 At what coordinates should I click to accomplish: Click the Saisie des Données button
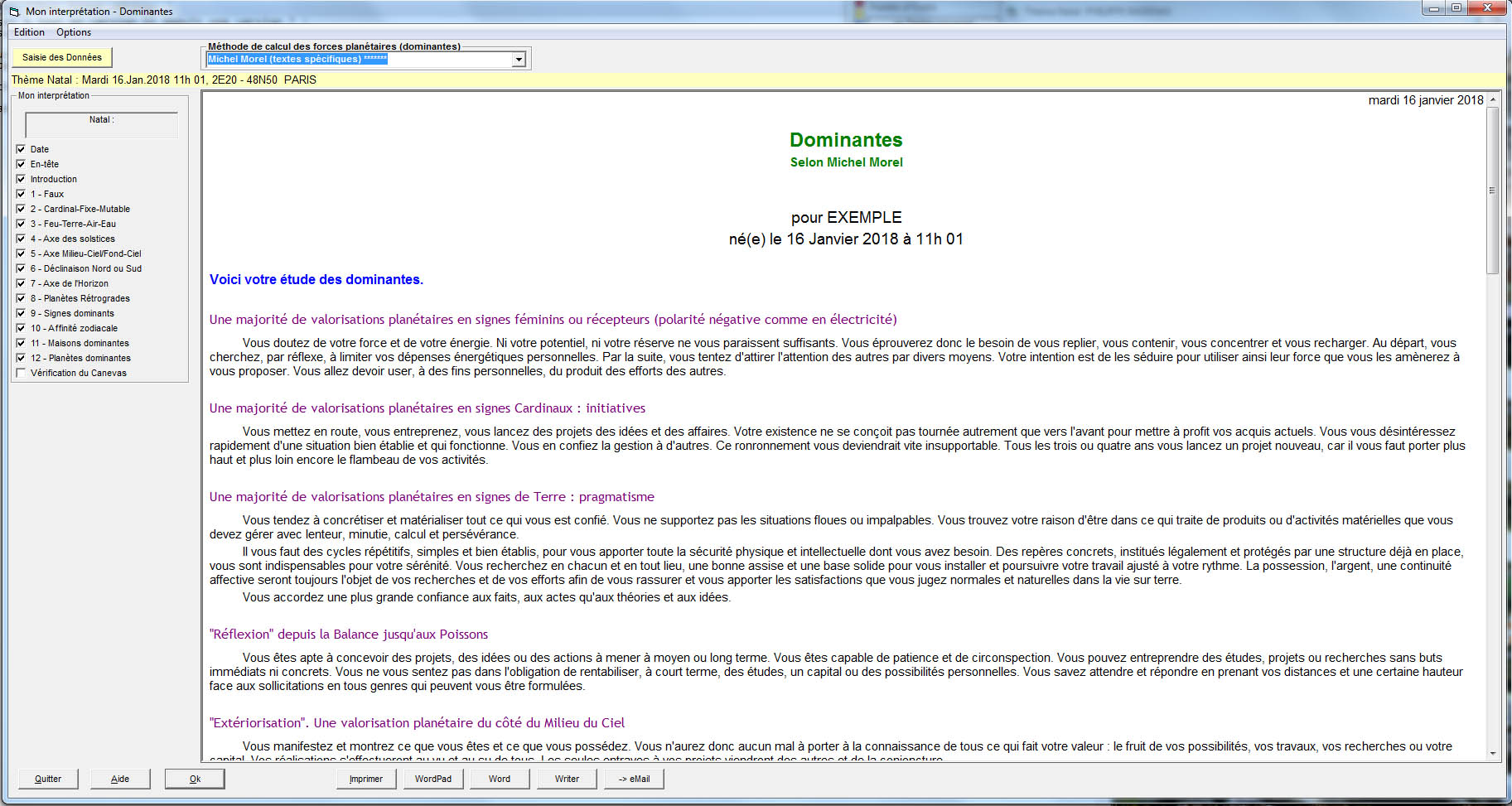coord(62,57)
